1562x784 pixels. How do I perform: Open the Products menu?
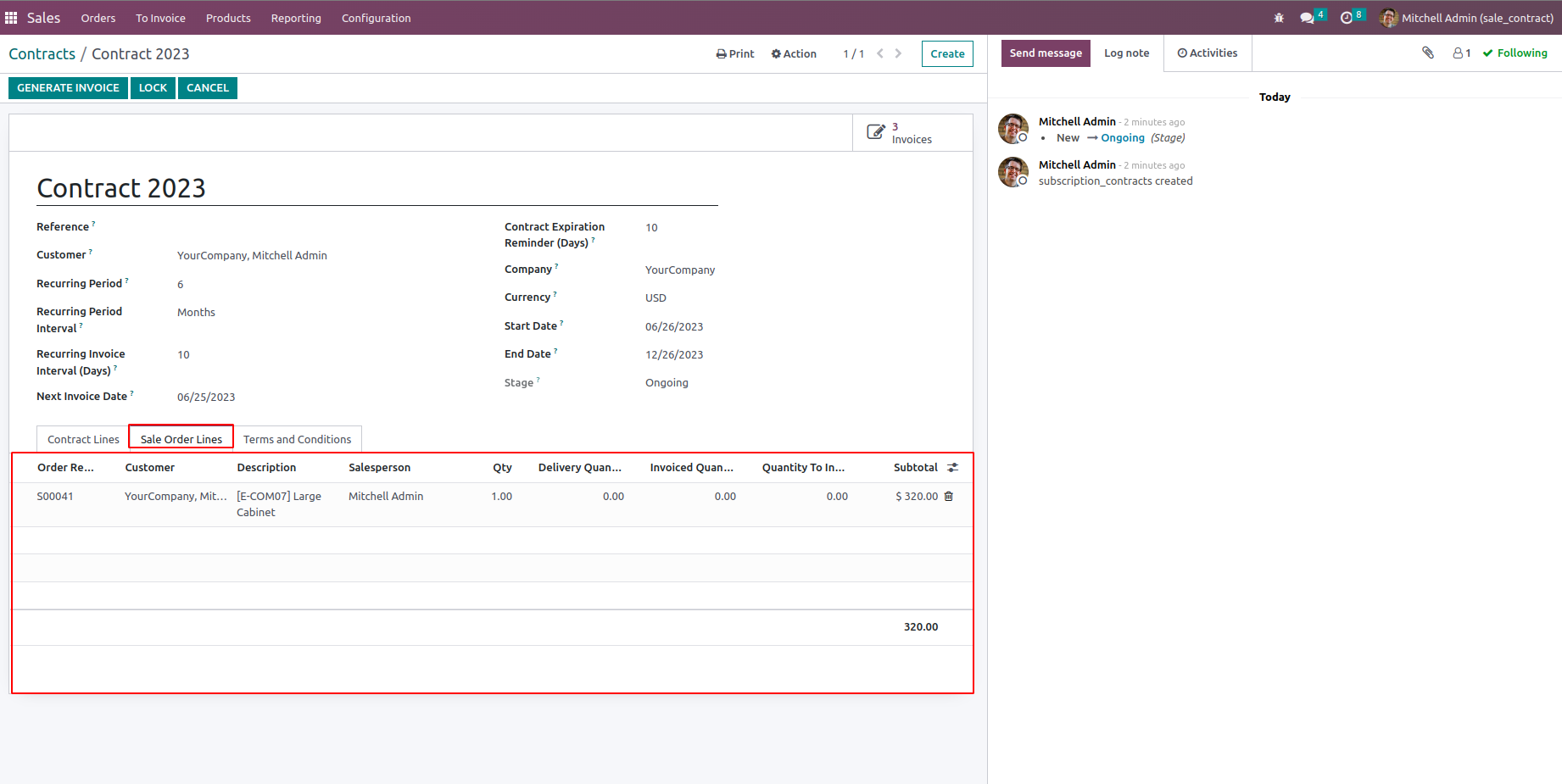(228, 18)
